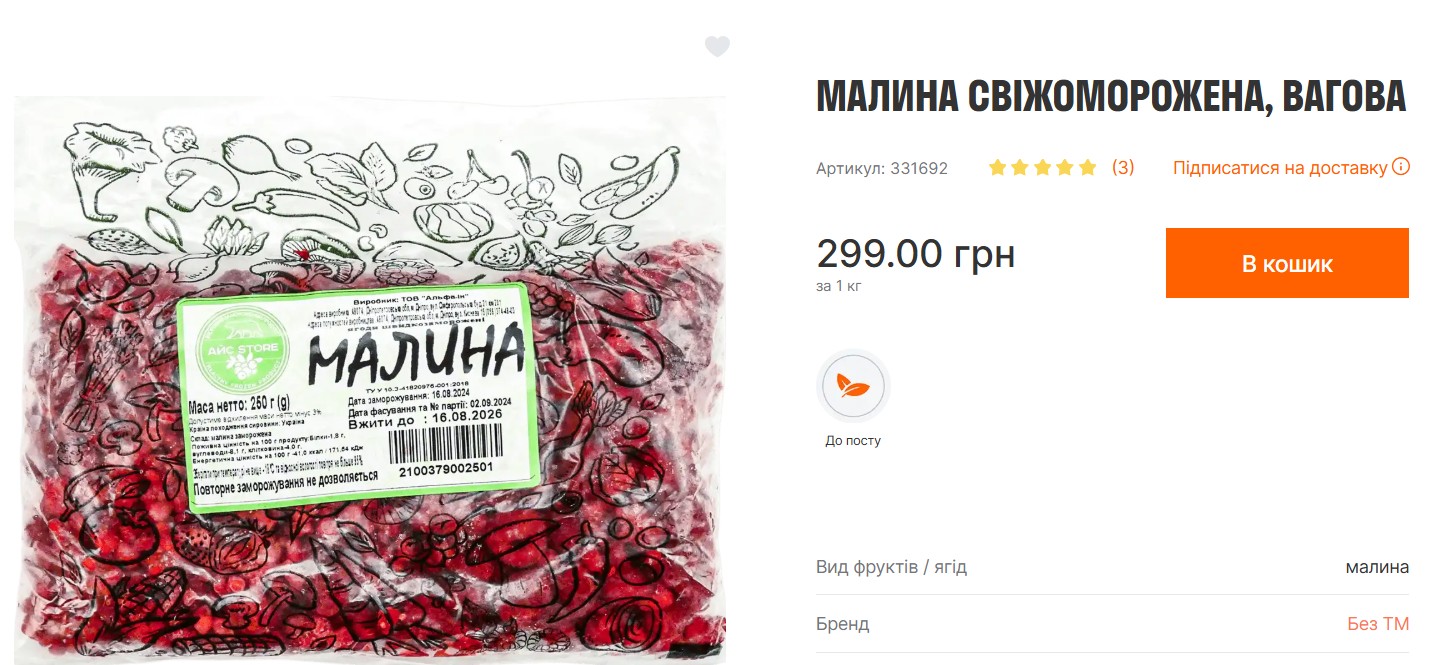1436x665 pixels.
Task: Select the second rating star
Action: [x=1020, y=168]
